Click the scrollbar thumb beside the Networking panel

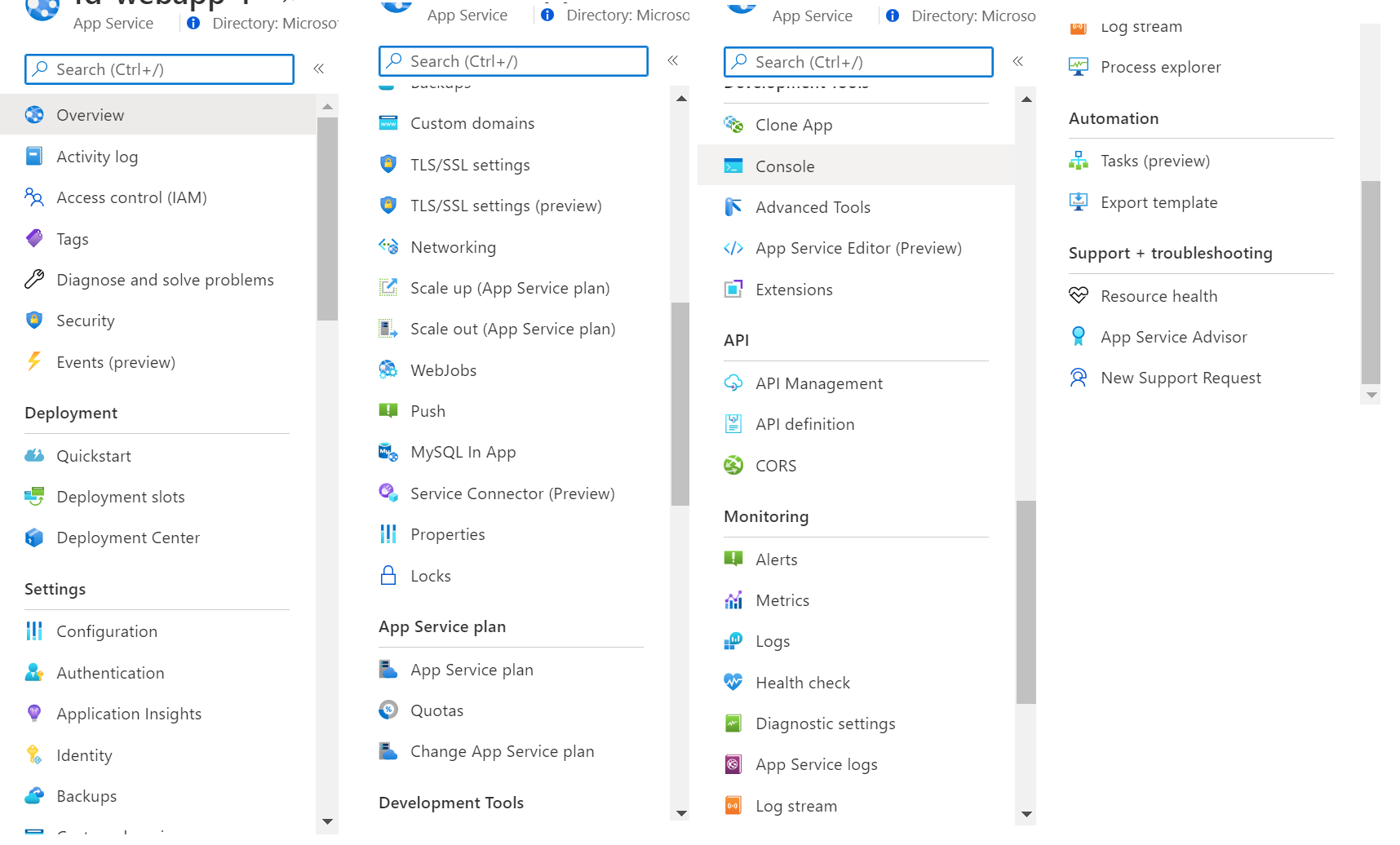680,404
